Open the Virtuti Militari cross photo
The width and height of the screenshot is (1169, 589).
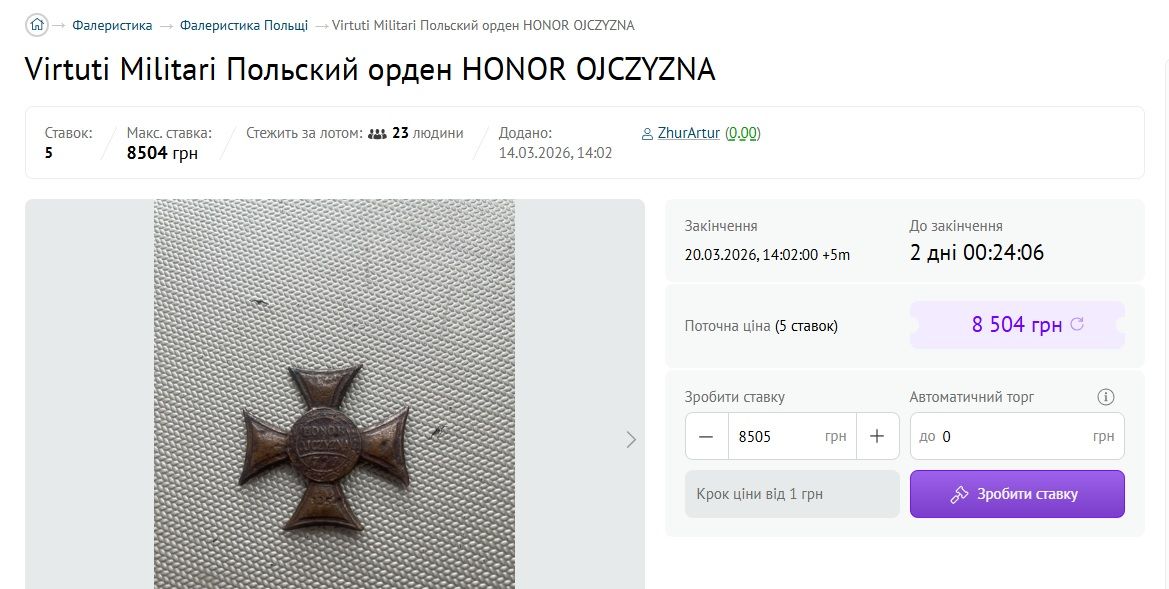[x=335, y=394]
